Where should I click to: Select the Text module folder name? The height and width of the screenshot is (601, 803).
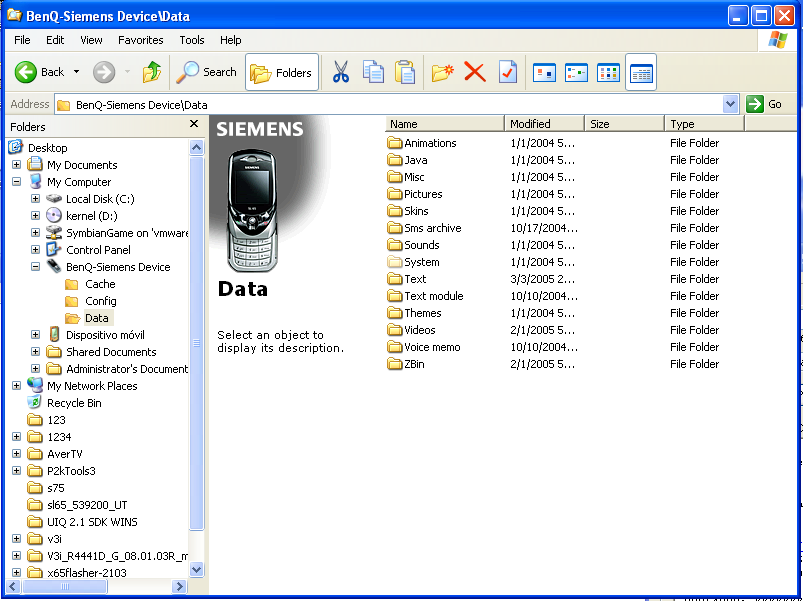(434, 296)
